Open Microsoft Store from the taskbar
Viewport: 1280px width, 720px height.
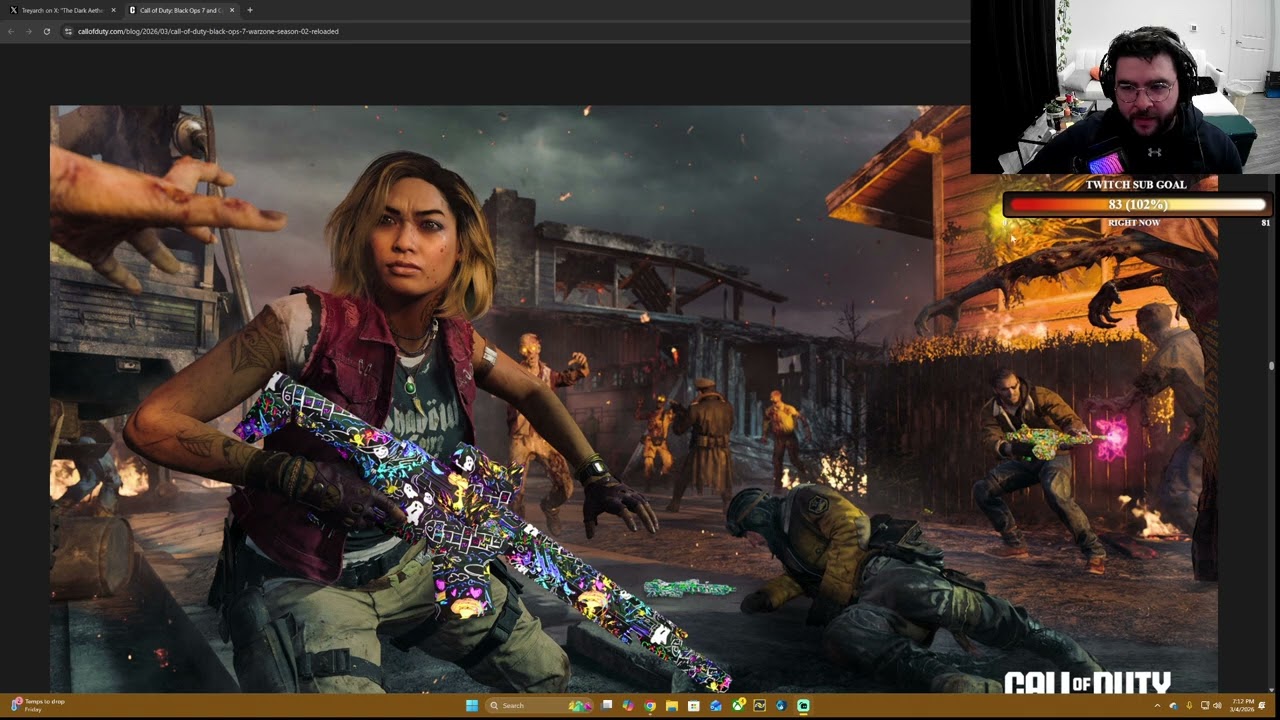pyautogui.click(x=694, y=705)
